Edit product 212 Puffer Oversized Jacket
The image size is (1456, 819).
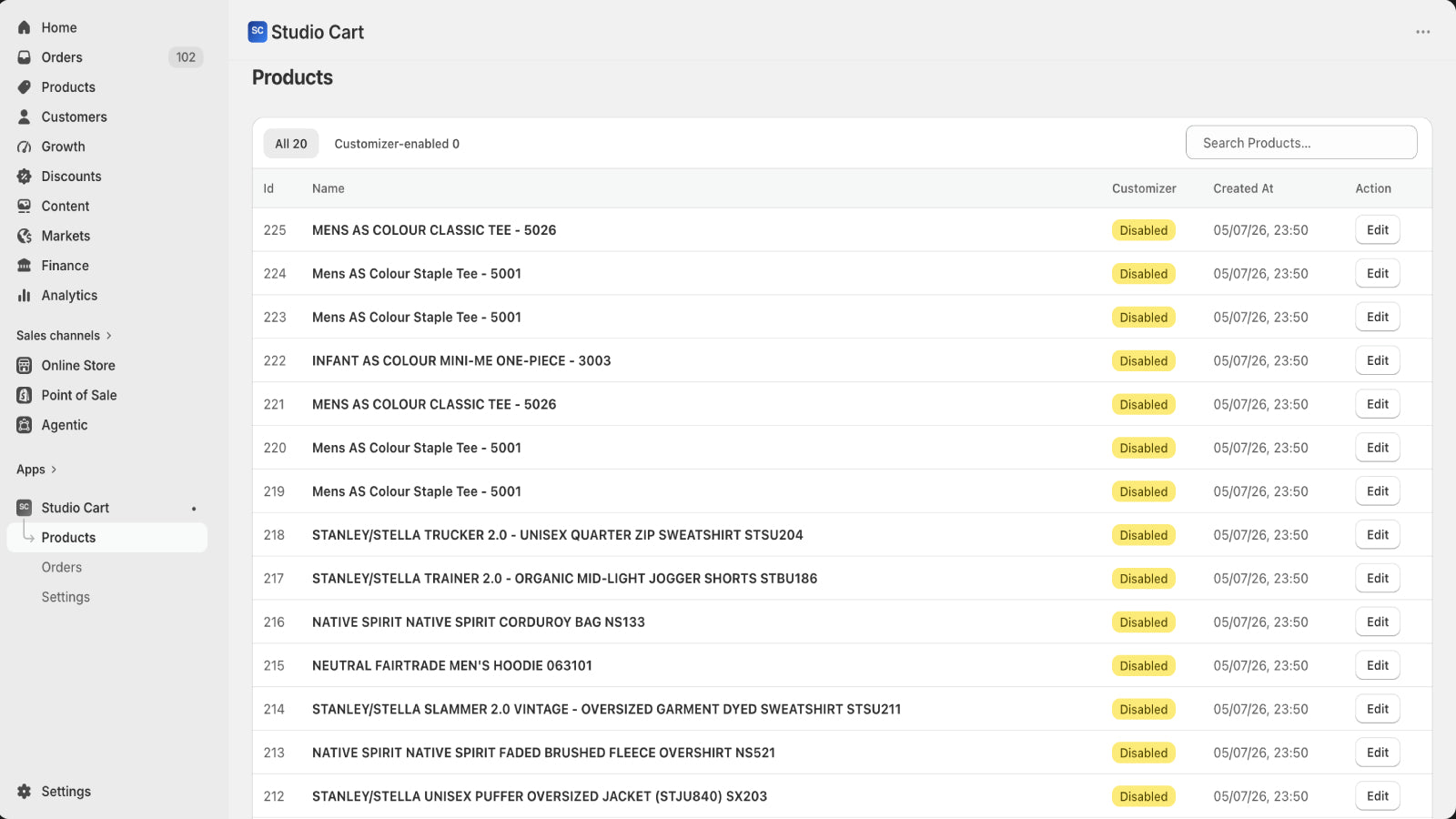coord(1378,796)
